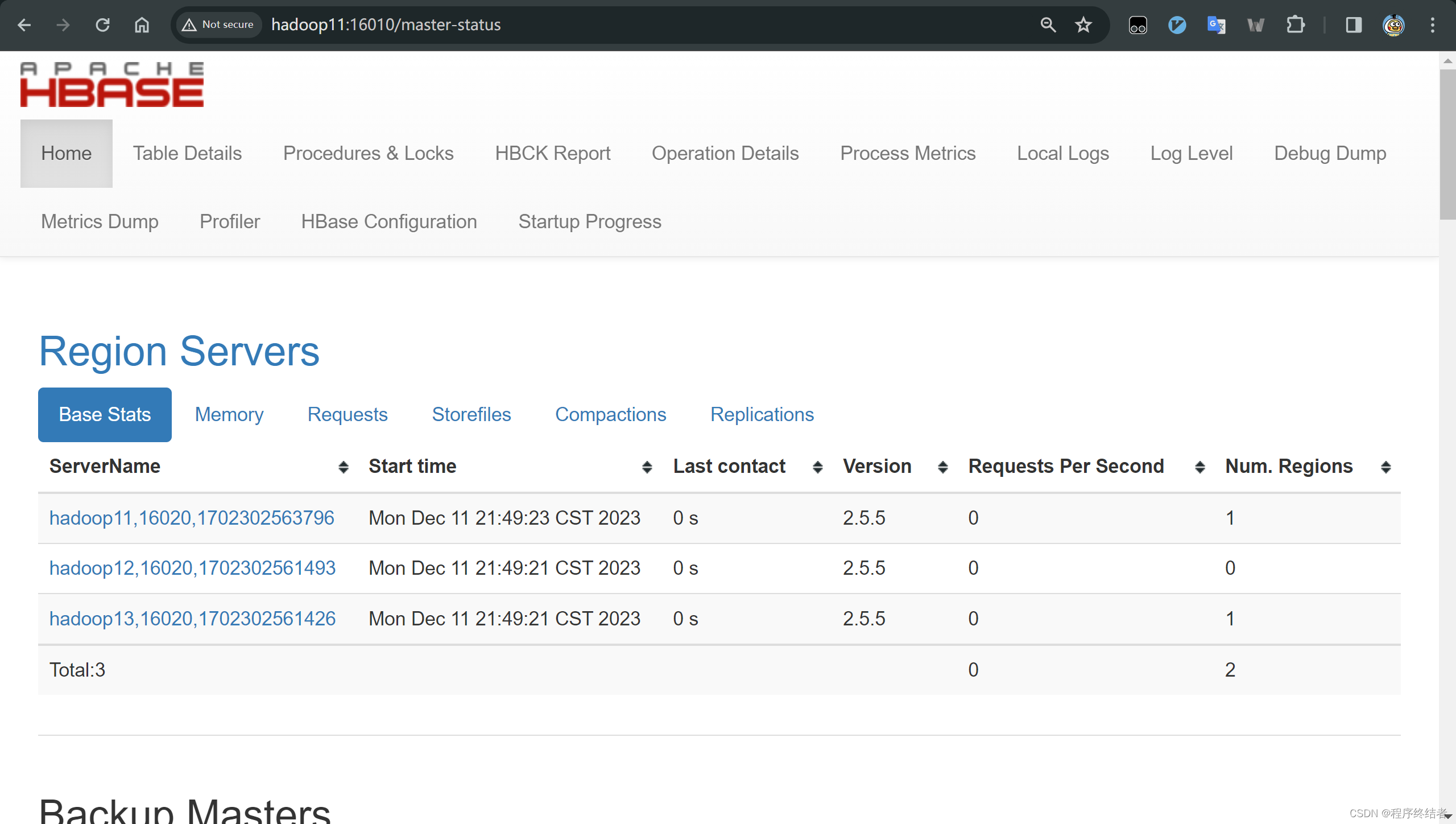Switch to the Memory tab
1456x824 pixels.
point(229,414)
